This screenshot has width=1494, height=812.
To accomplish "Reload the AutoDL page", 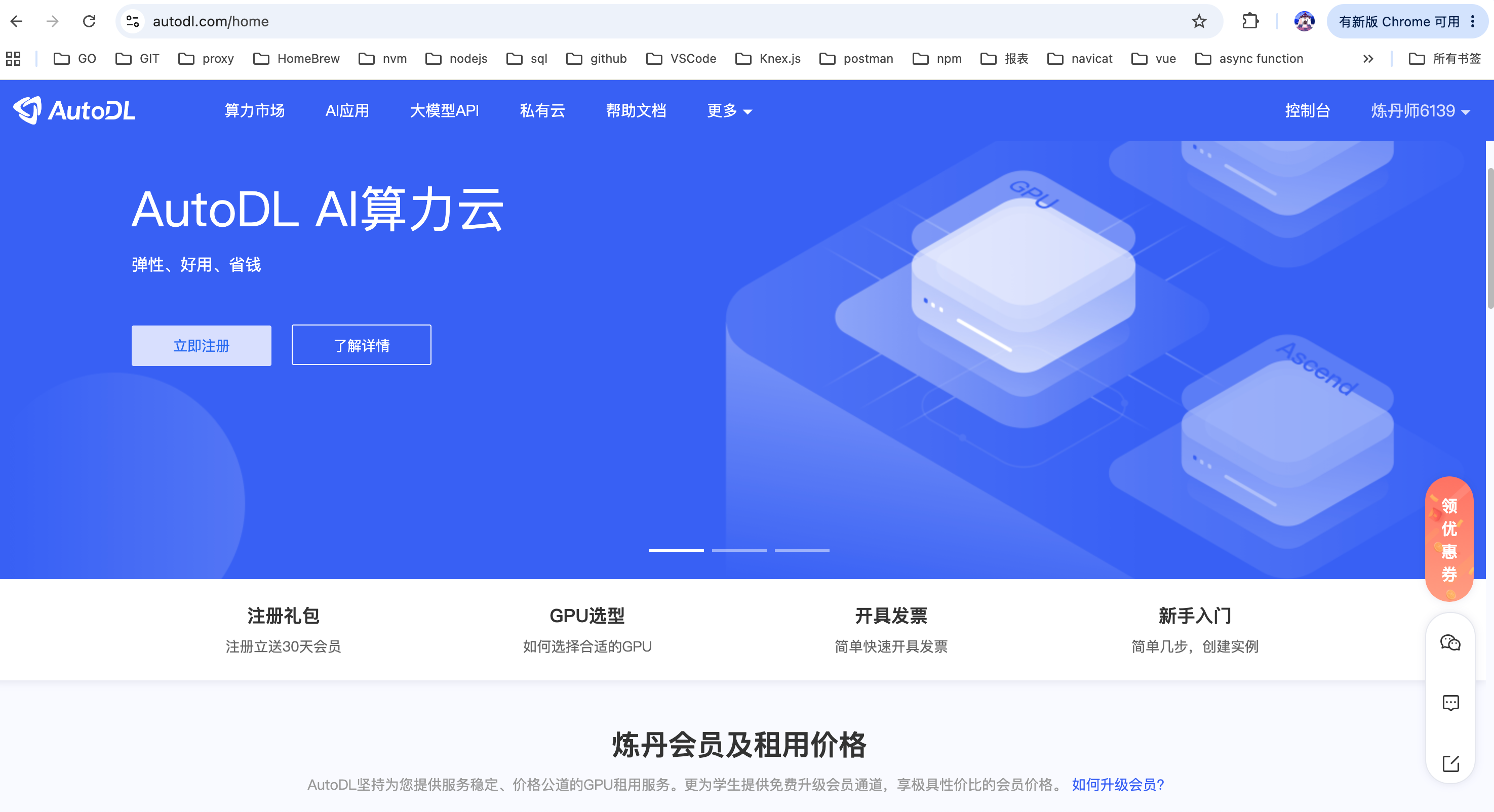I will (89, 21).
